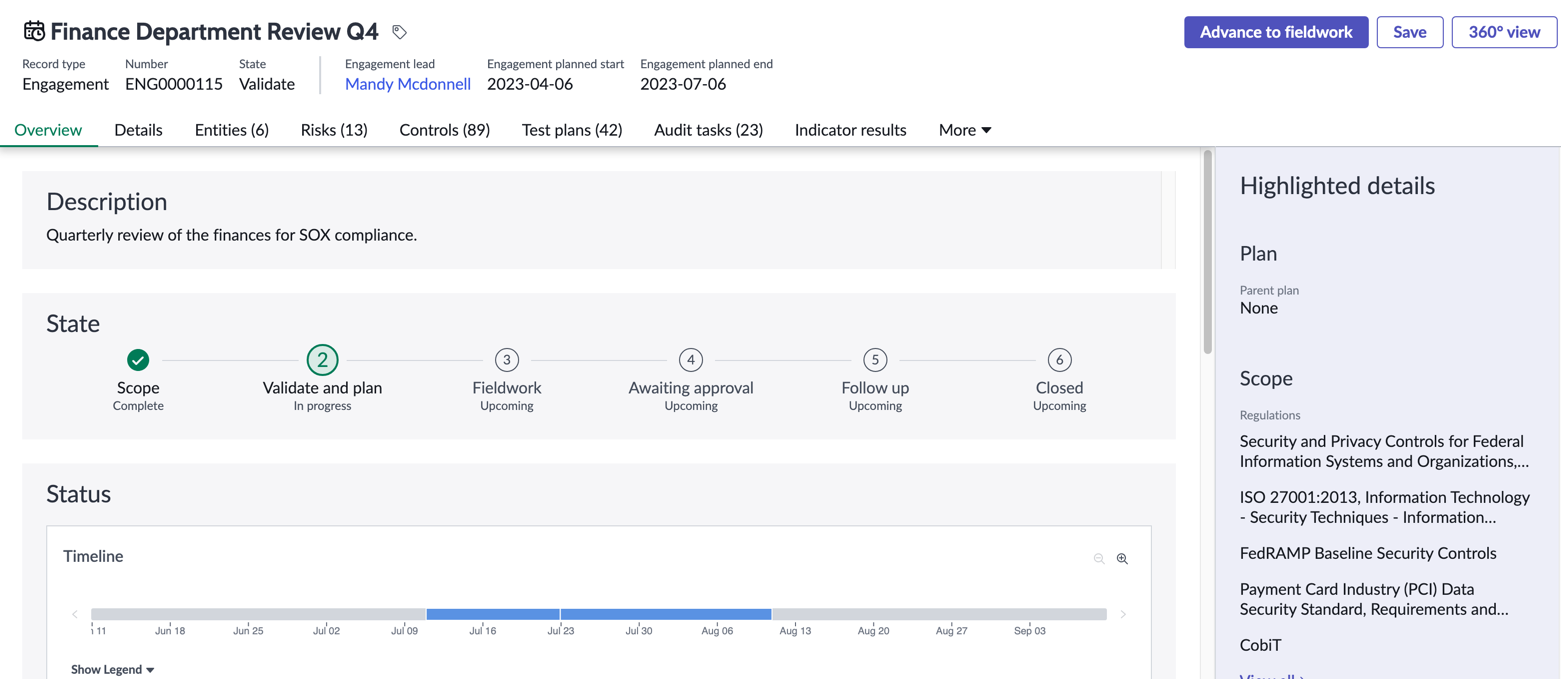Open the Test plans (42) tab

click(572, 130)
